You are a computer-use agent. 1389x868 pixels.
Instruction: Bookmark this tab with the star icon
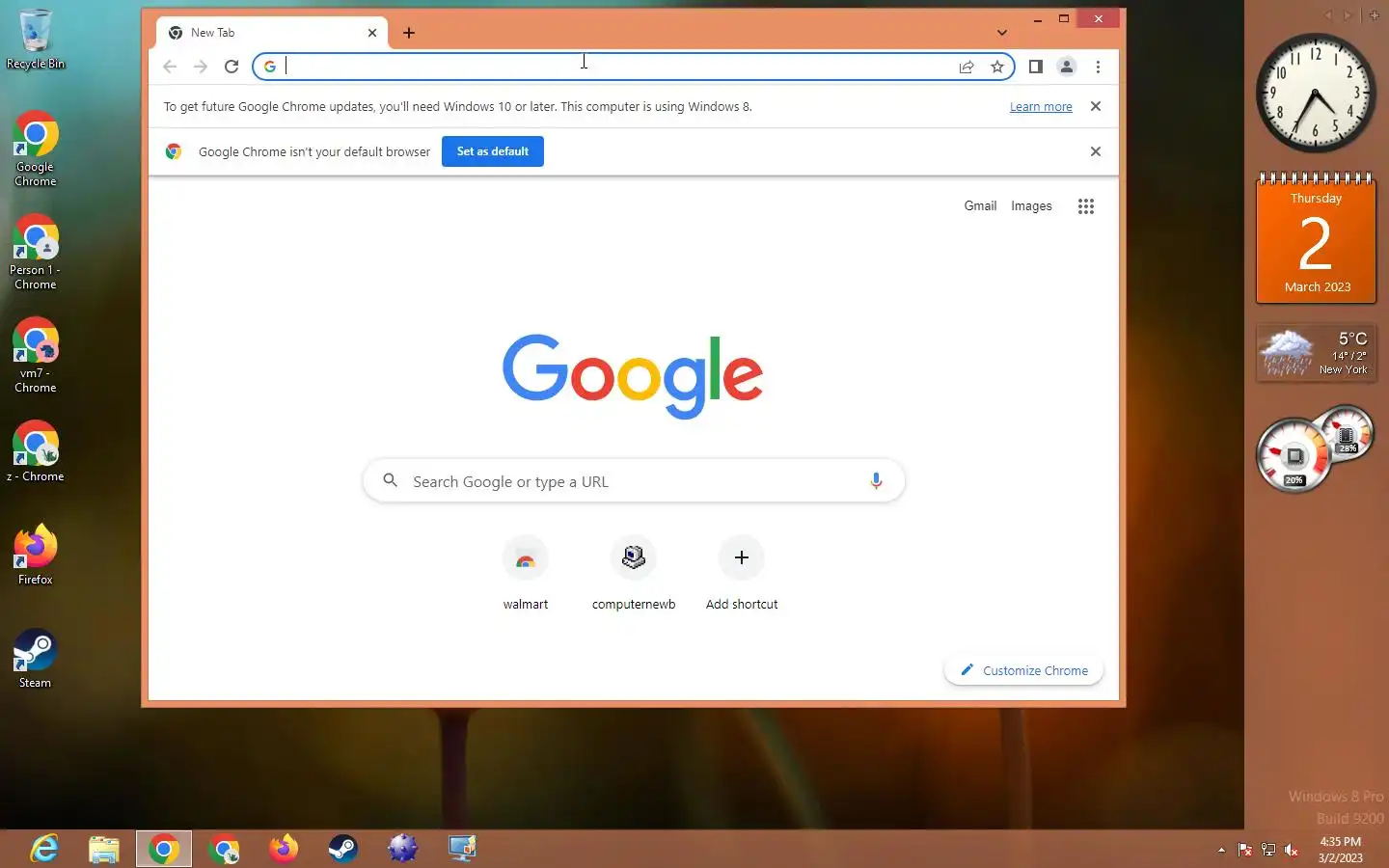pos(997,67)
